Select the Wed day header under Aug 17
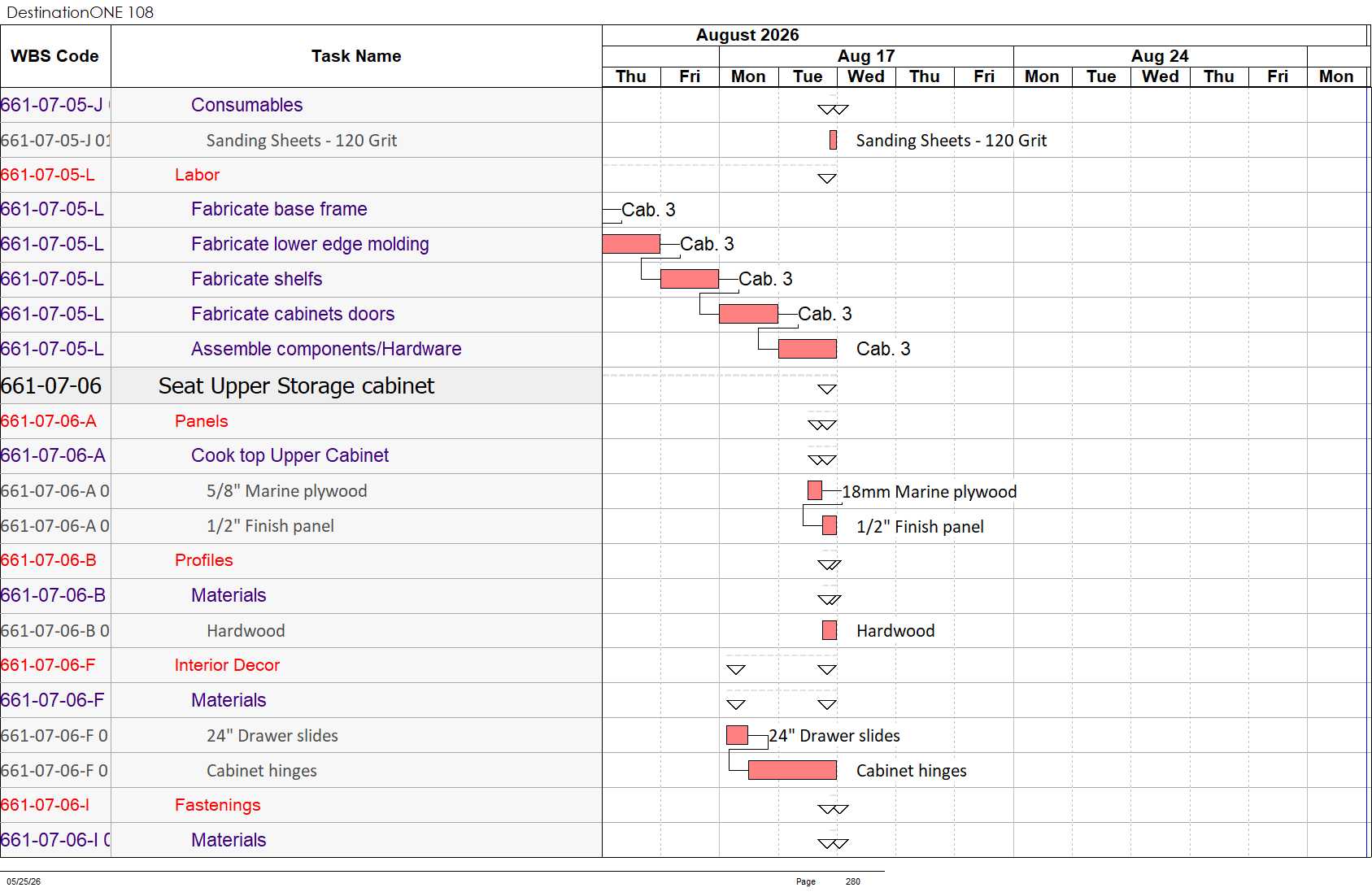The image size is (1372, 892). 866,76
